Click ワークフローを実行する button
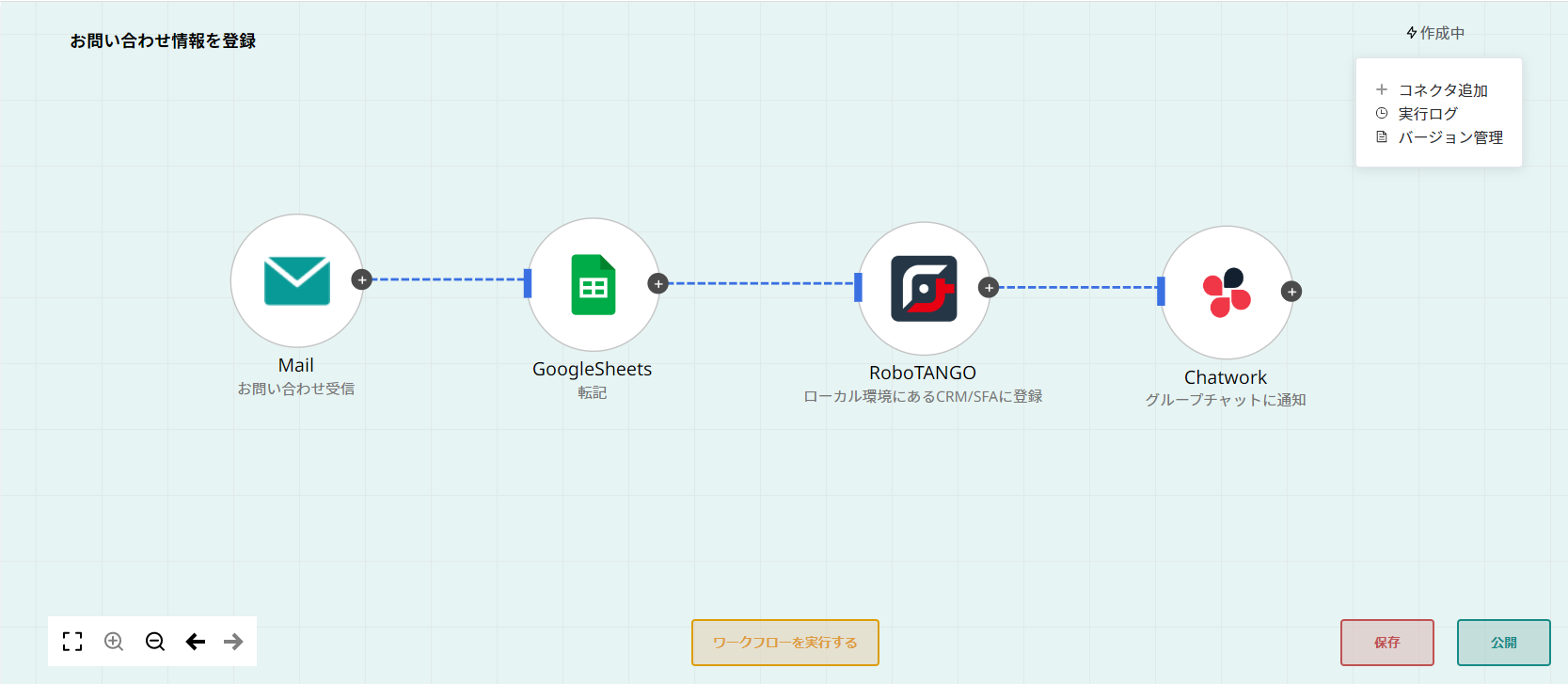The height and width of the screenshot is (684, 1568). [x=785, y=643]
